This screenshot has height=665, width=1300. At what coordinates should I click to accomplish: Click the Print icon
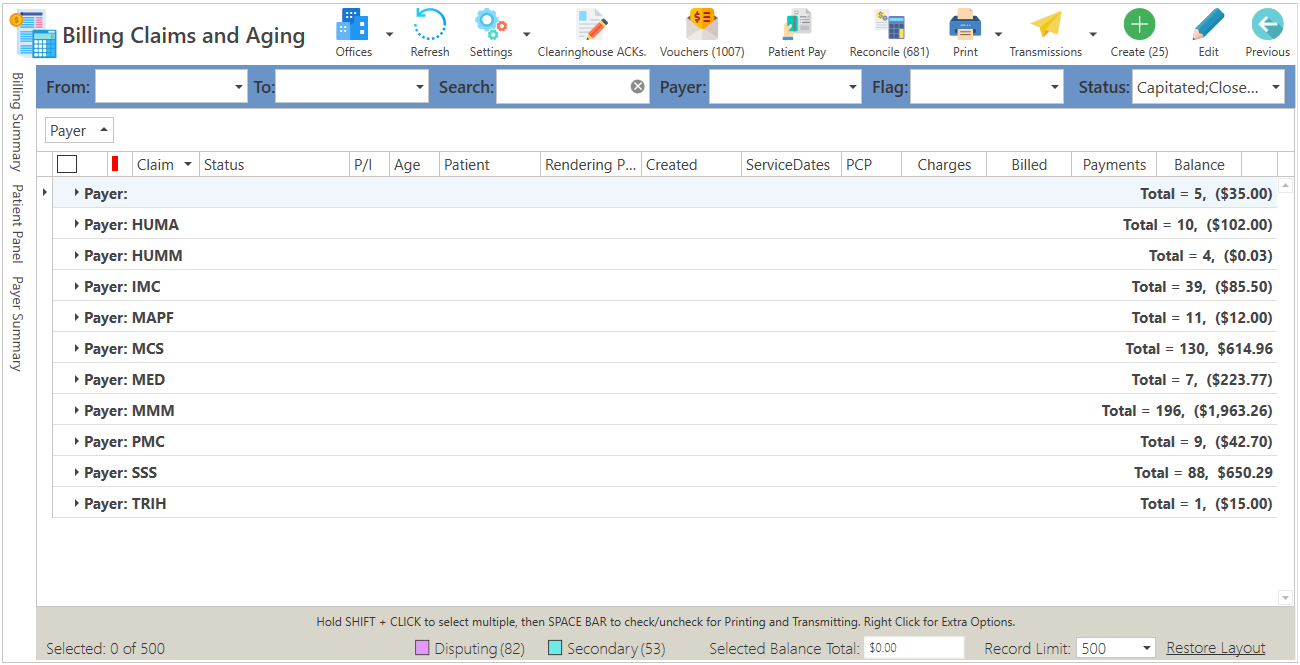click(x=965, y=24)
